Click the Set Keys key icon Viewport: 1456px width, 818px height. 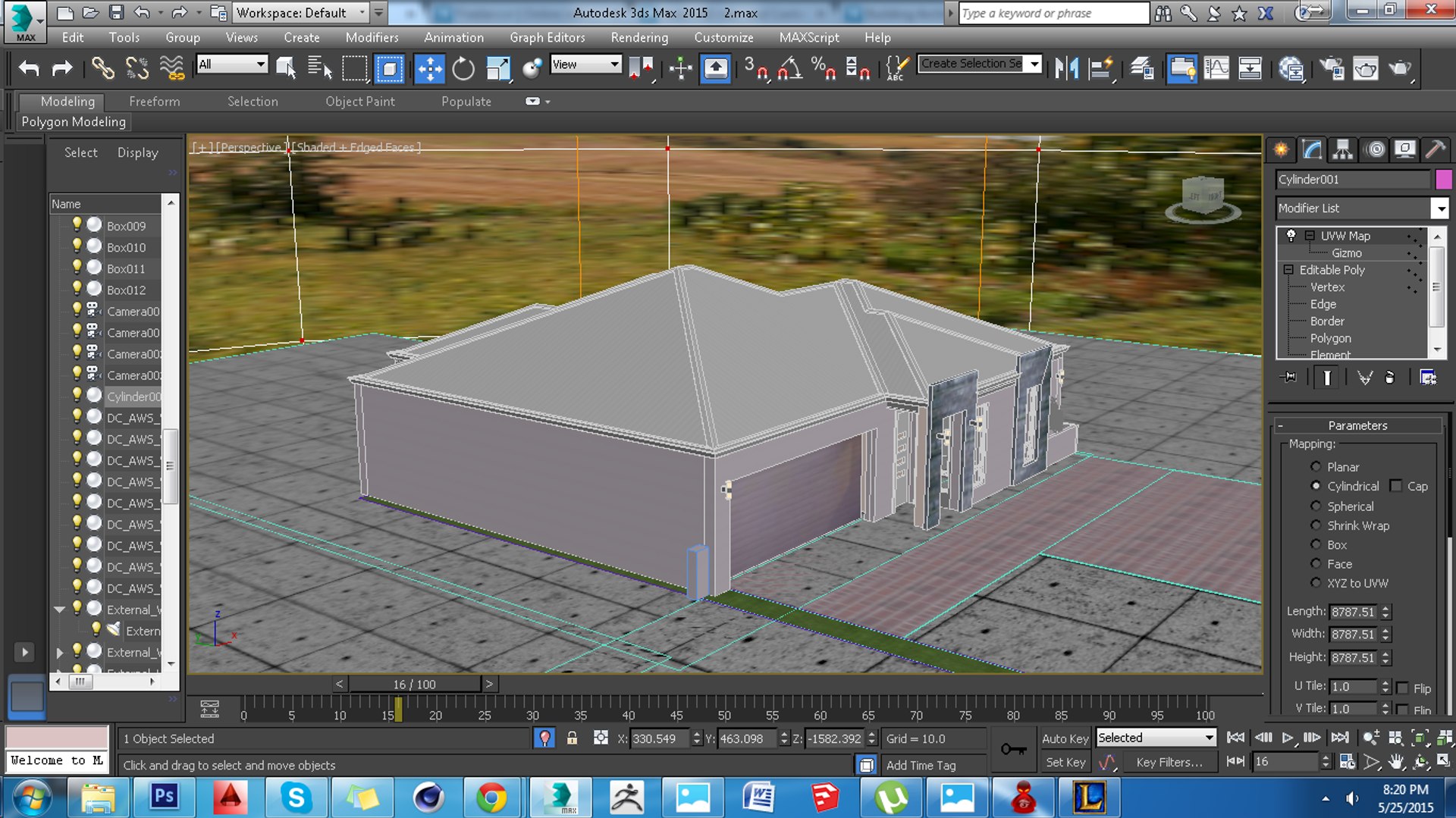tap(1013, 750)
